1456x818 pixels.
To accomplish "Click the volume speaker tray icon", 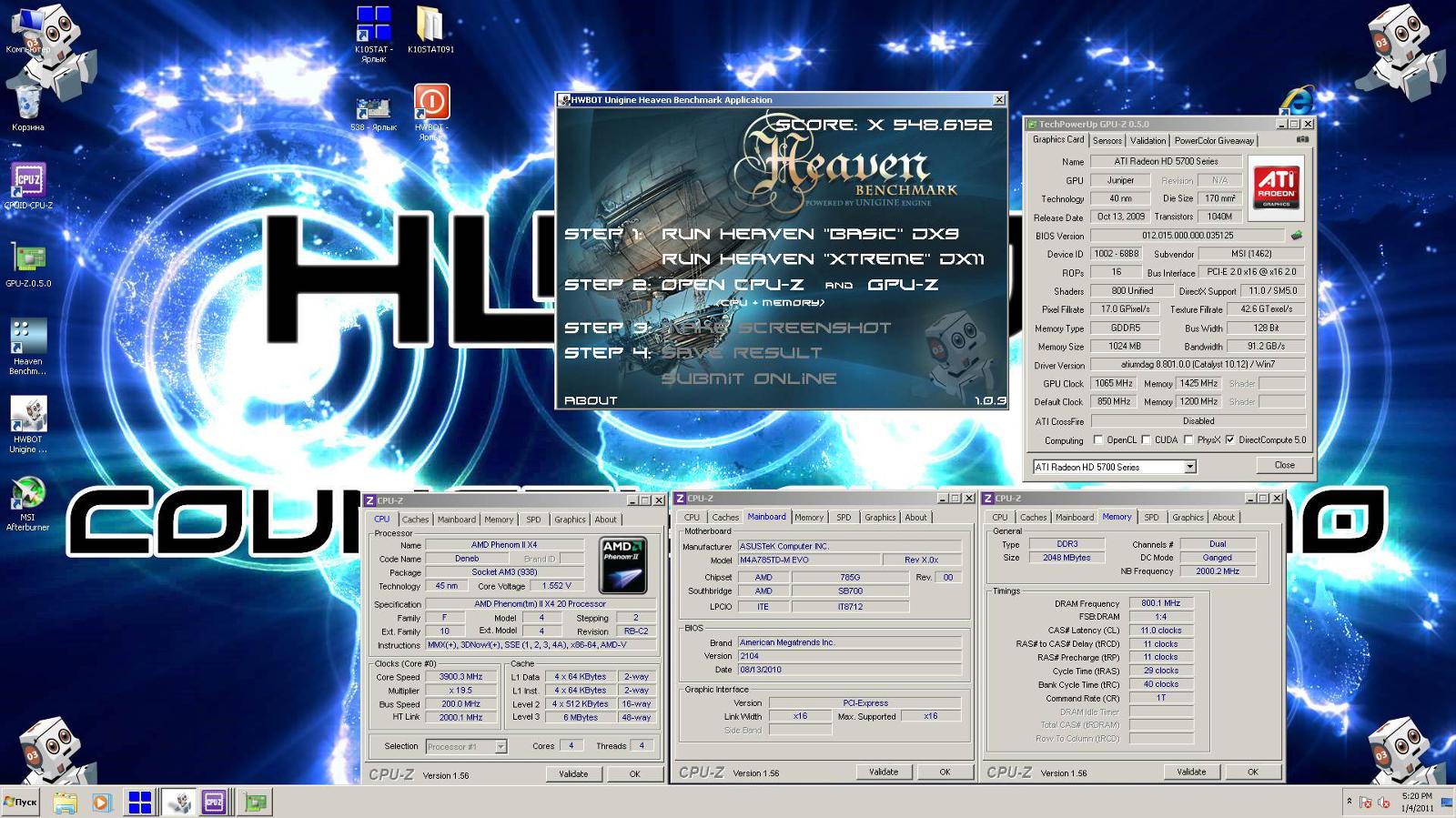I will coord(1384,802).
